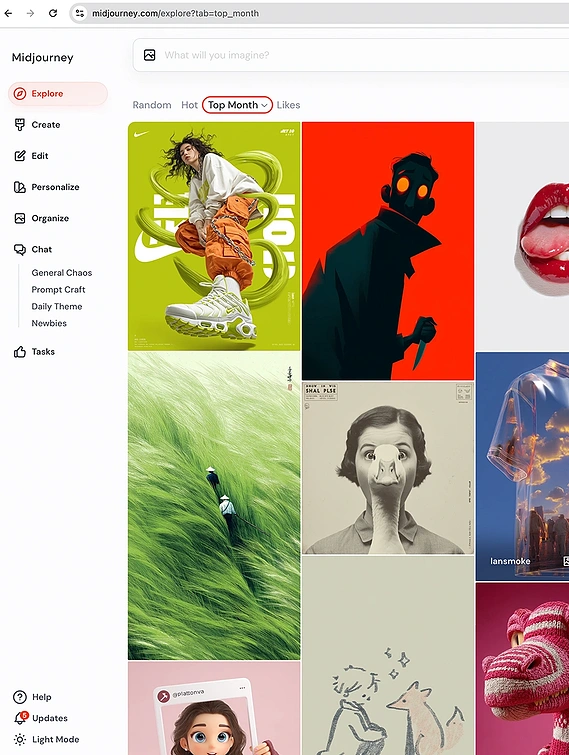569x755 pixels.
Task: Open Create via the brush icon
Action: tap(20, 125)
